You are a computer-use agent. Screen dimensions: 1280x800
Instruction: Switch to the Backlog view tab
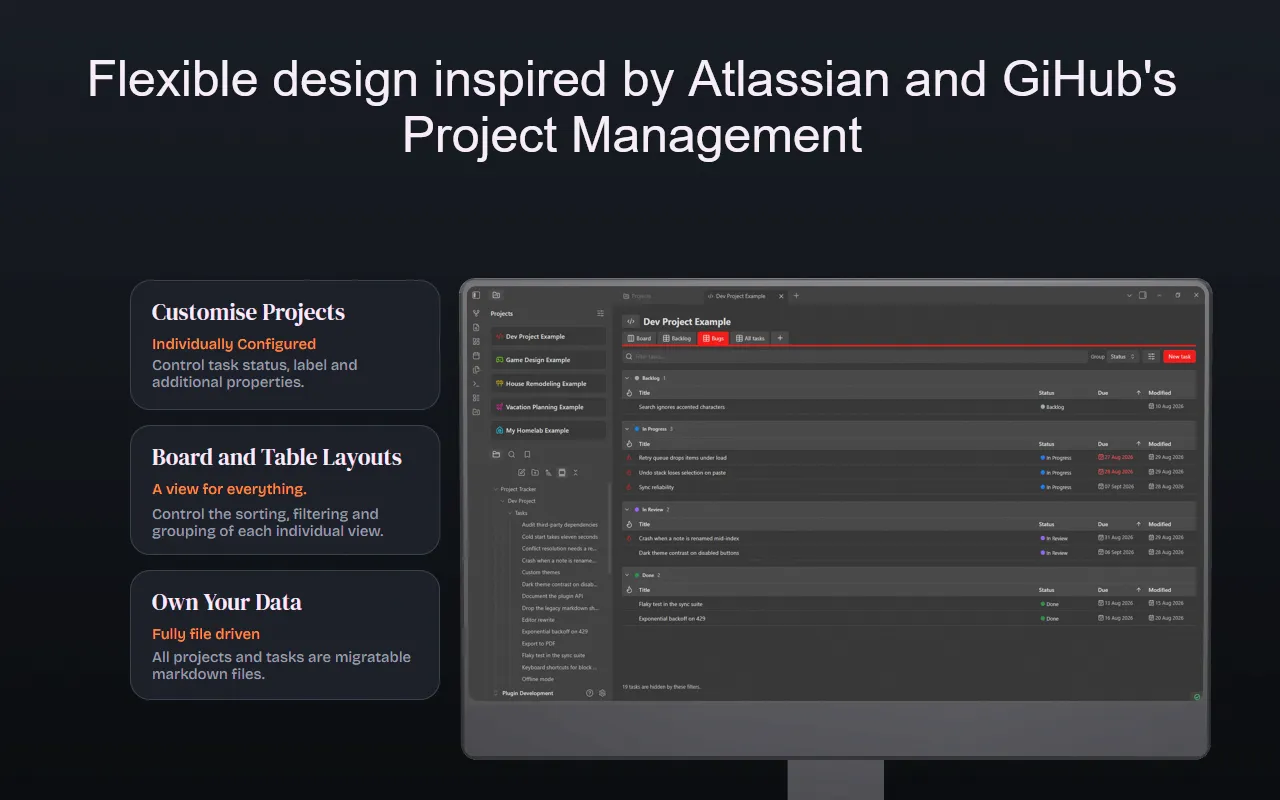tap(677, 338)
